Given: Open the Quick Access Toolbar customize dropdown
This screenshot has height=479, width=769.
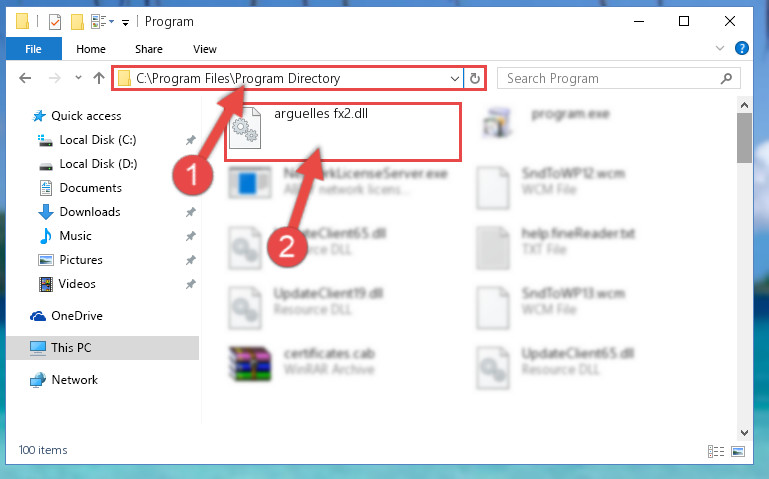Looking at the screenshot, I should point(126,23).
